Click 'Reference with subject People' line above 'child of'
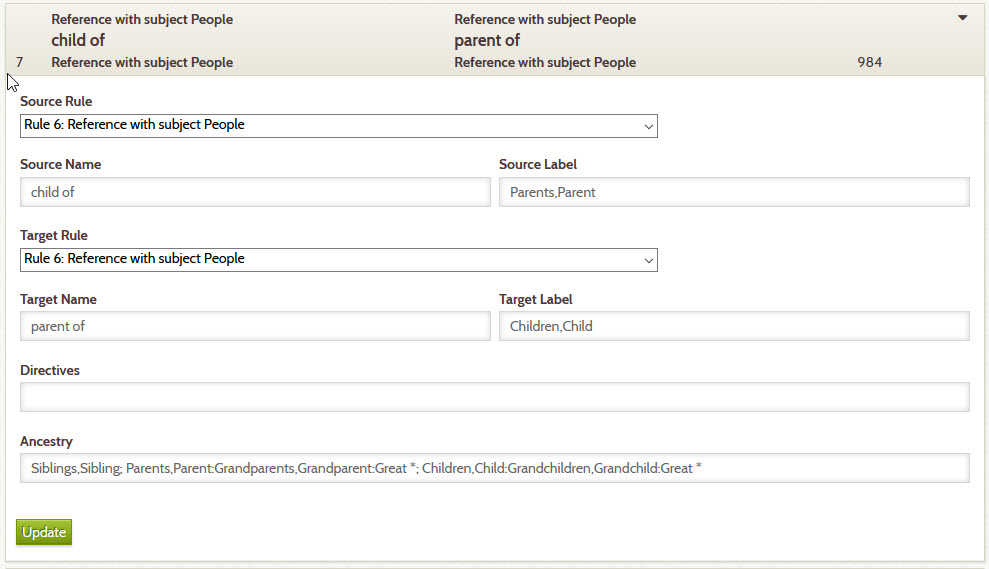 point(142,20)
